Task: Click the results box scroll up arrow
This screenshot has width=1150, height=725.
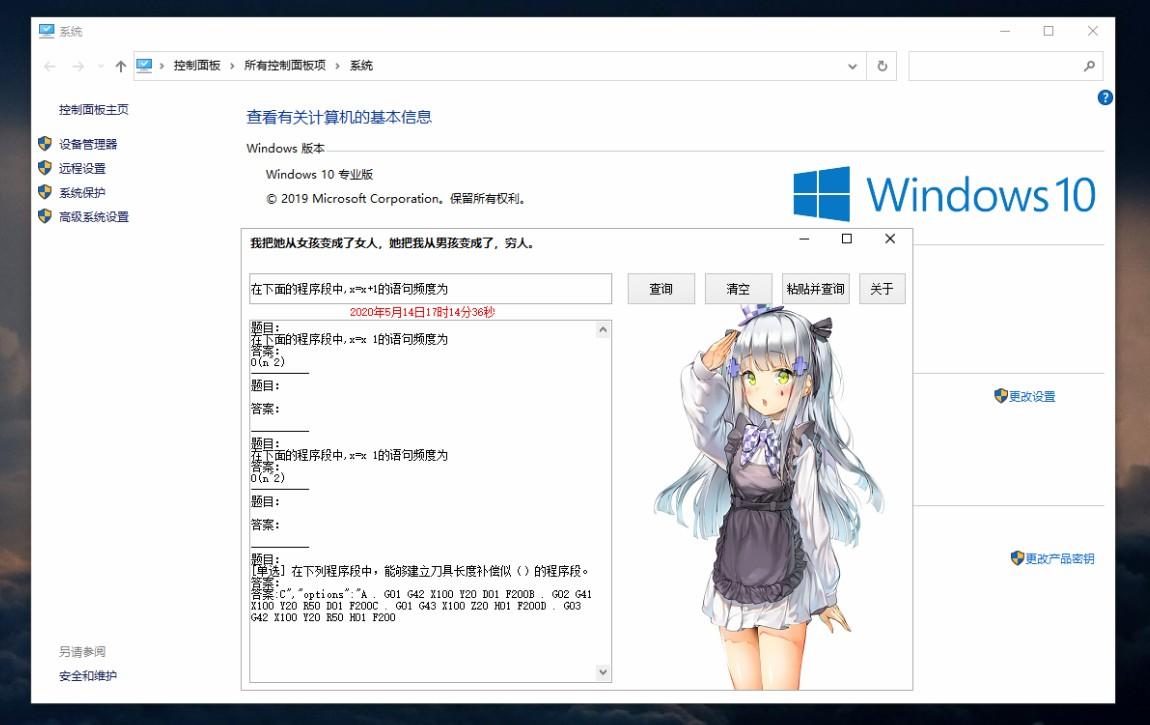Action: 603,330
